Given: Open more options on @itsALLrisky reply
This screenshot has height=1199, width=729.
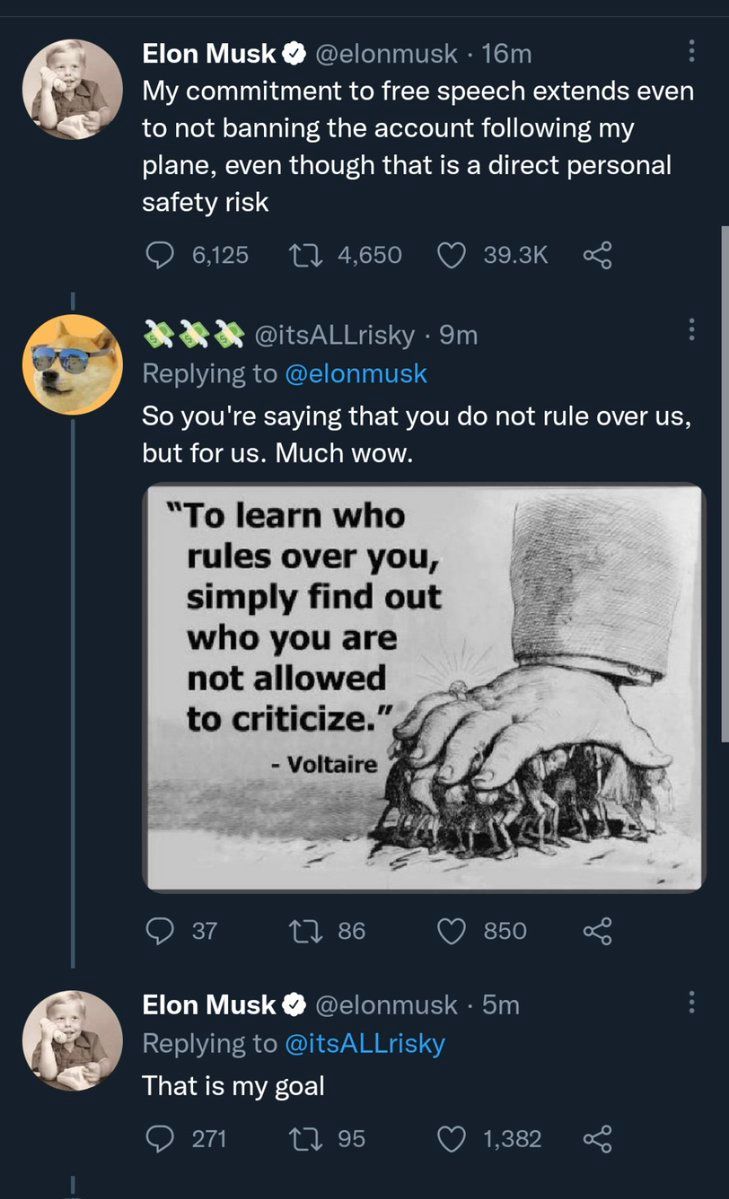Looking at the screenshot, I should pos(691,328).
